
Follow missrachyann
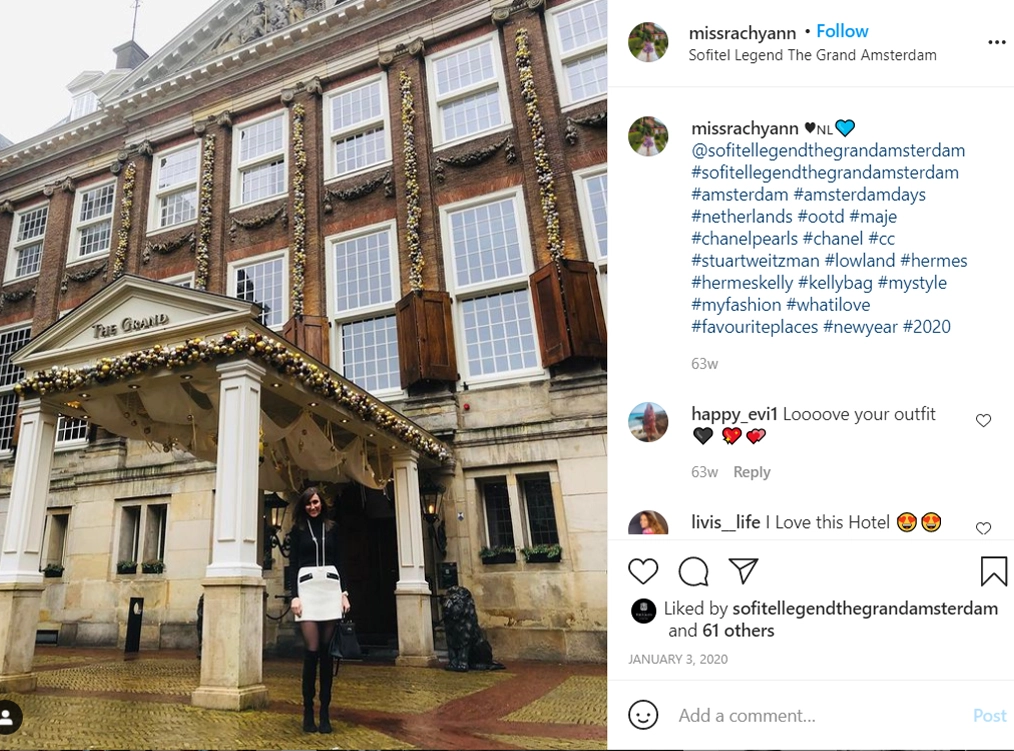point(842,31)
